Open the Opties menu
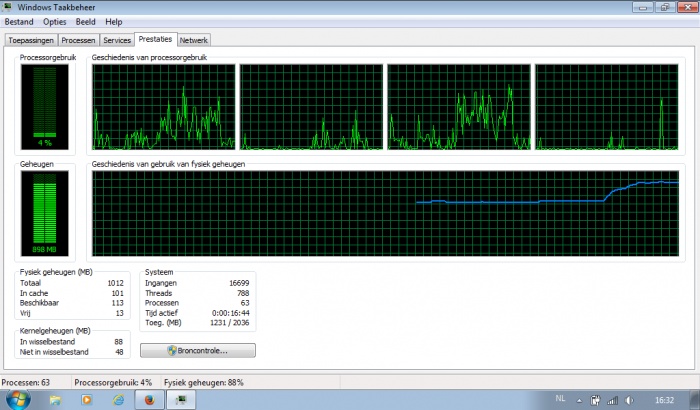The image size is (700, 410). tap(54, 22)
